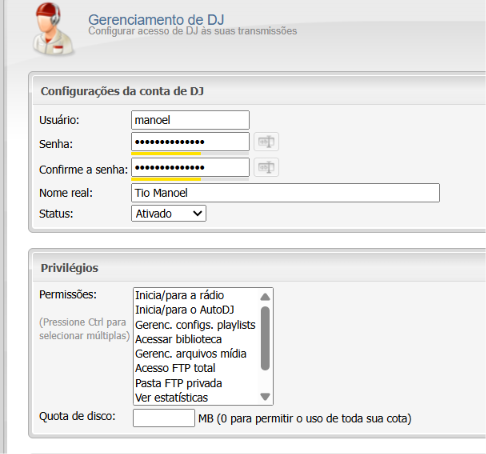
Task: Select the Pasta FTP privada permission
Action: coord(196,383)
